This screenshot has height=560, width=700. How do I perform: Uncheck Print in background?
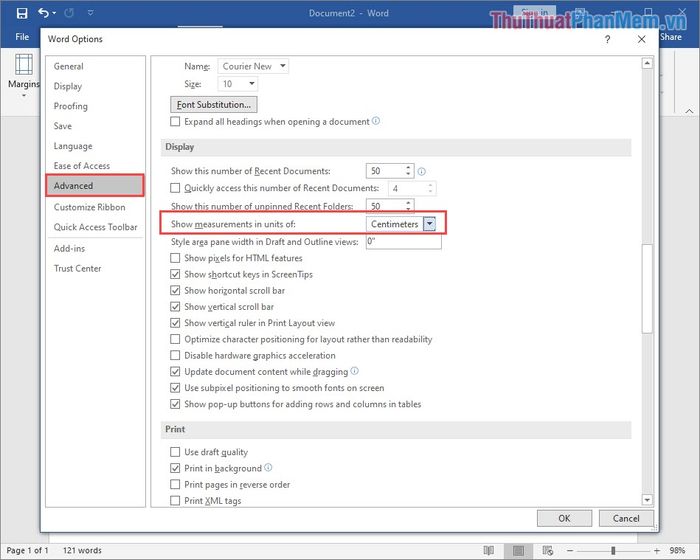pos(175,468)
